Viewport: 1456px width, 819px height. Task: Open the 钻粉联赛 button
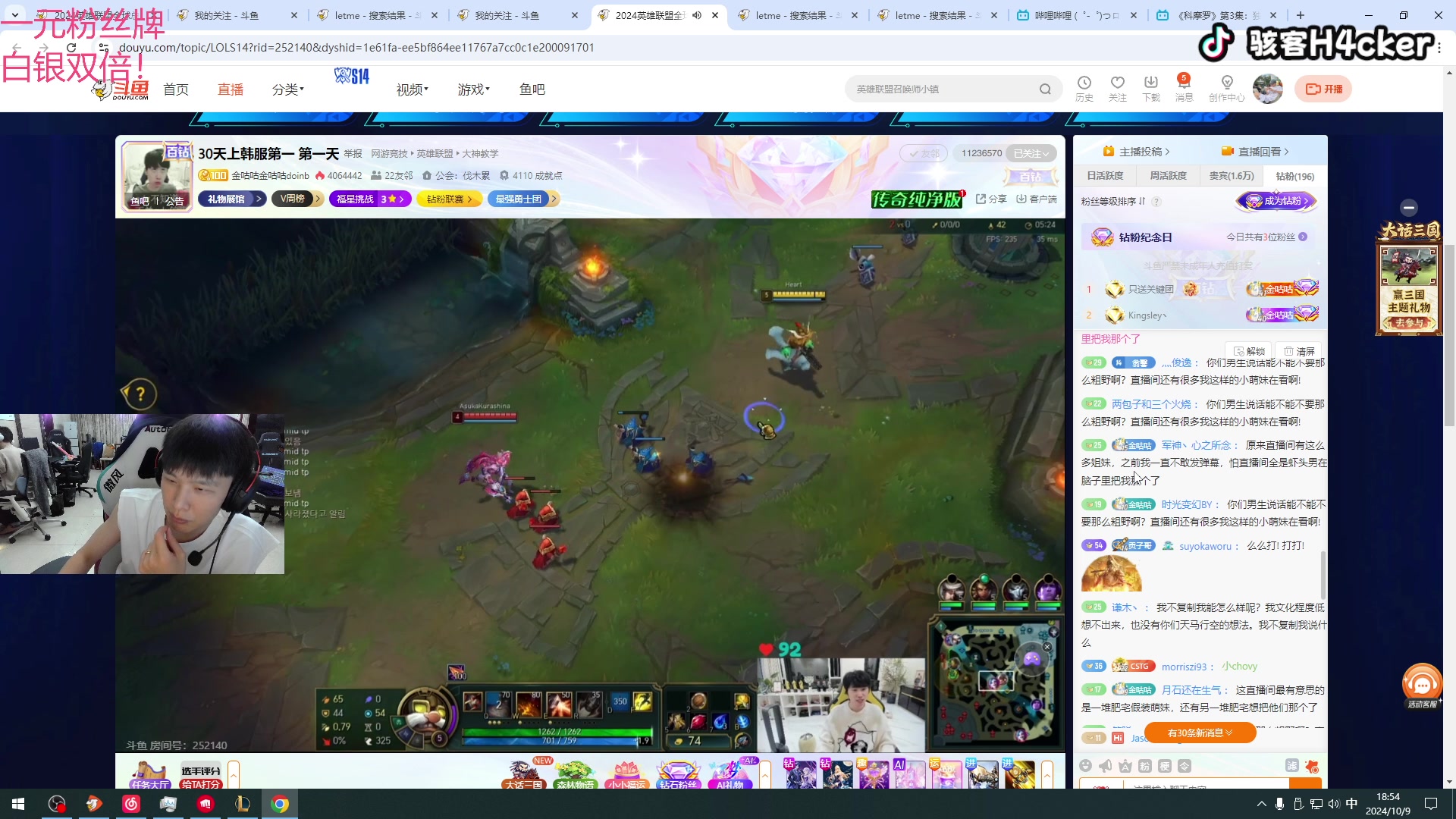point(449,199)
